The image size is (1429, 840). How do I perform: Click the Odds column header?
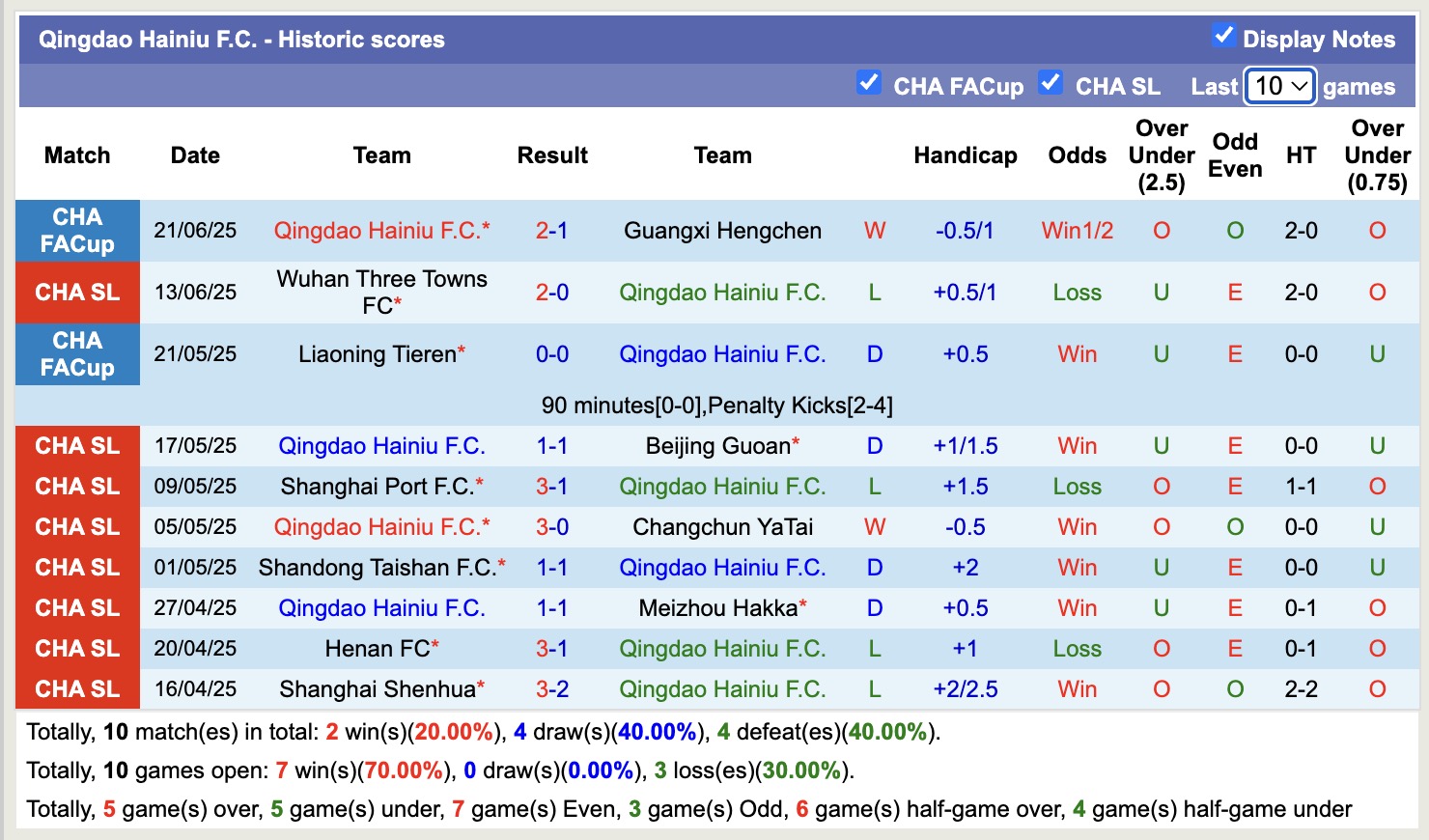pos(1076,154)
